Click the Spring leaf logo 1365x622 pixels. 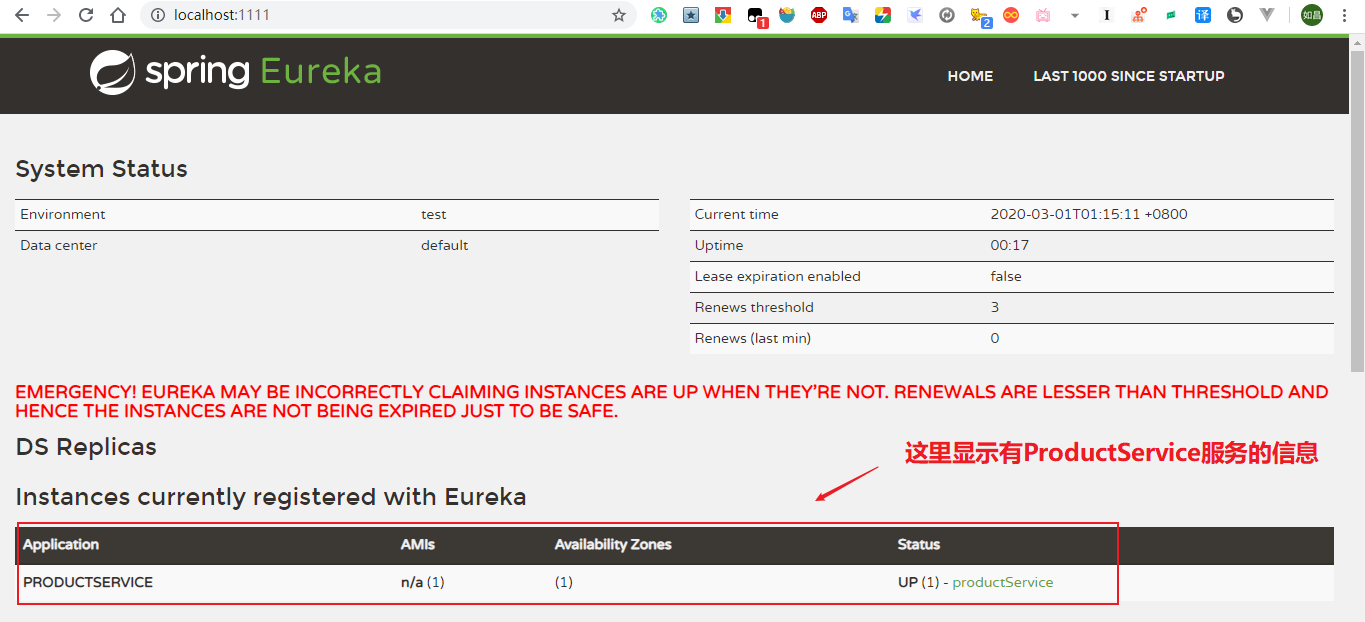[x=112, y=72]
